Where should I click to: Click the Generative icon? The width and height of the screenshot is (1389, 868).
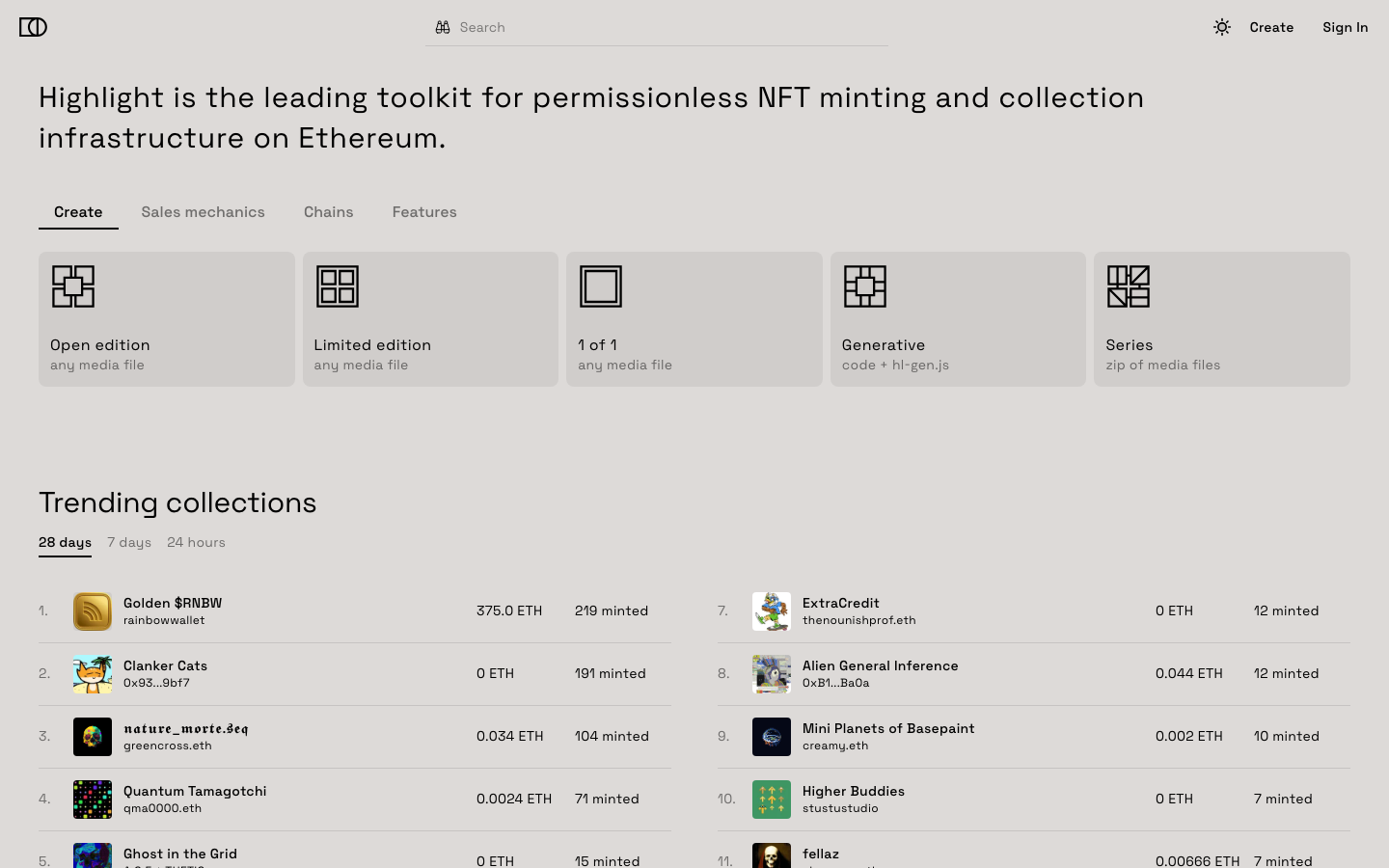[x=865, y=286]
